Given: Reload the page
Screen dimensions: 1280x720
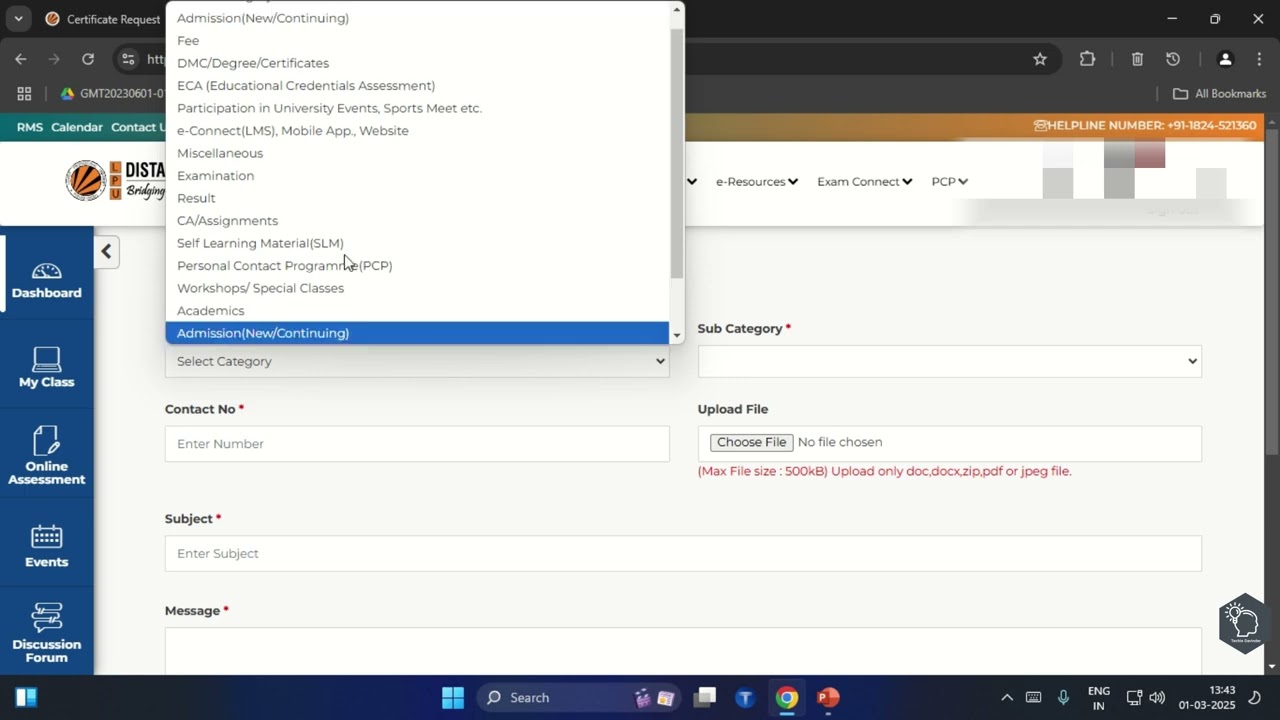Looking at the screenshot, I should (x=88, y=59).
